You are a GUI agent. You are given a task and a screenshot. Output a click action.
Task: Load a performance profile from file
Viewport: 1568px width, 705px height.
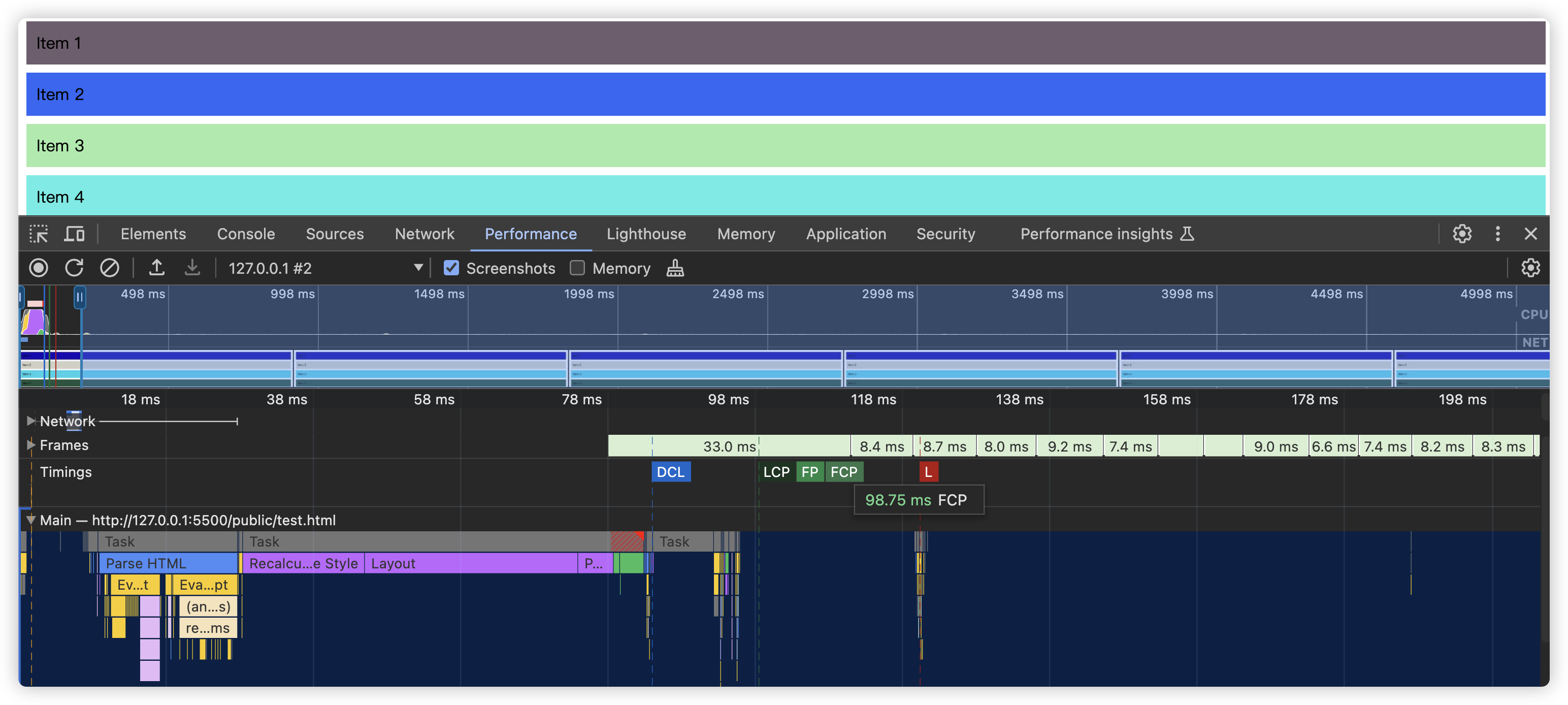157,268
